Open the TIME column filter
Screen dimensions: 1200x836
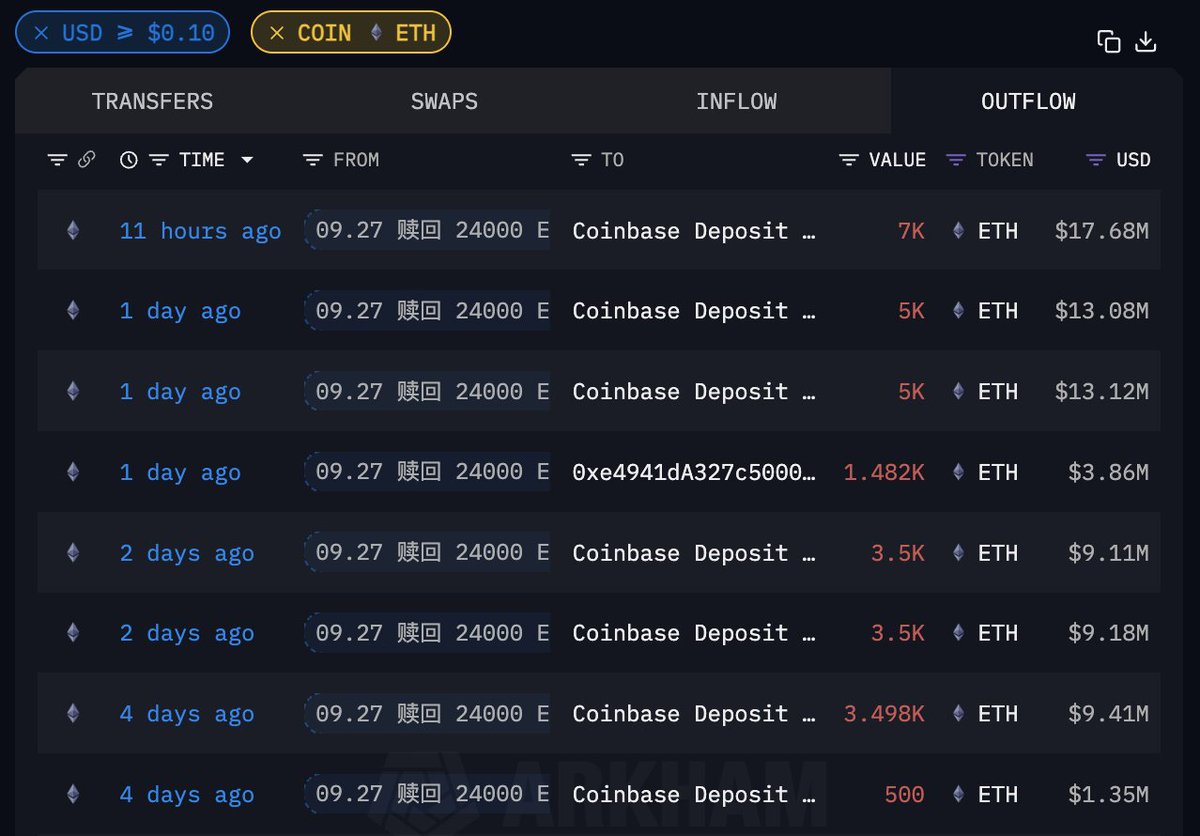point(158,160)
